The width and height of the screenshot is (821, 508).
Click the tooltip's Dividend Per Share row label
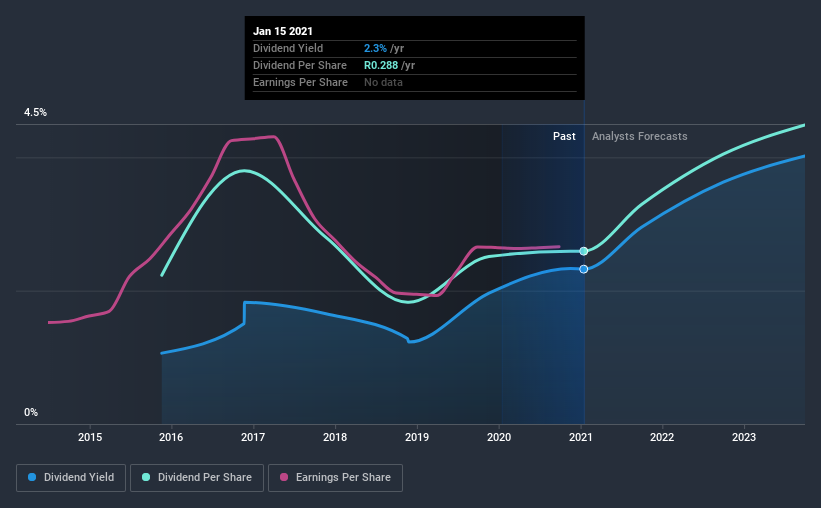click(300, 65)
